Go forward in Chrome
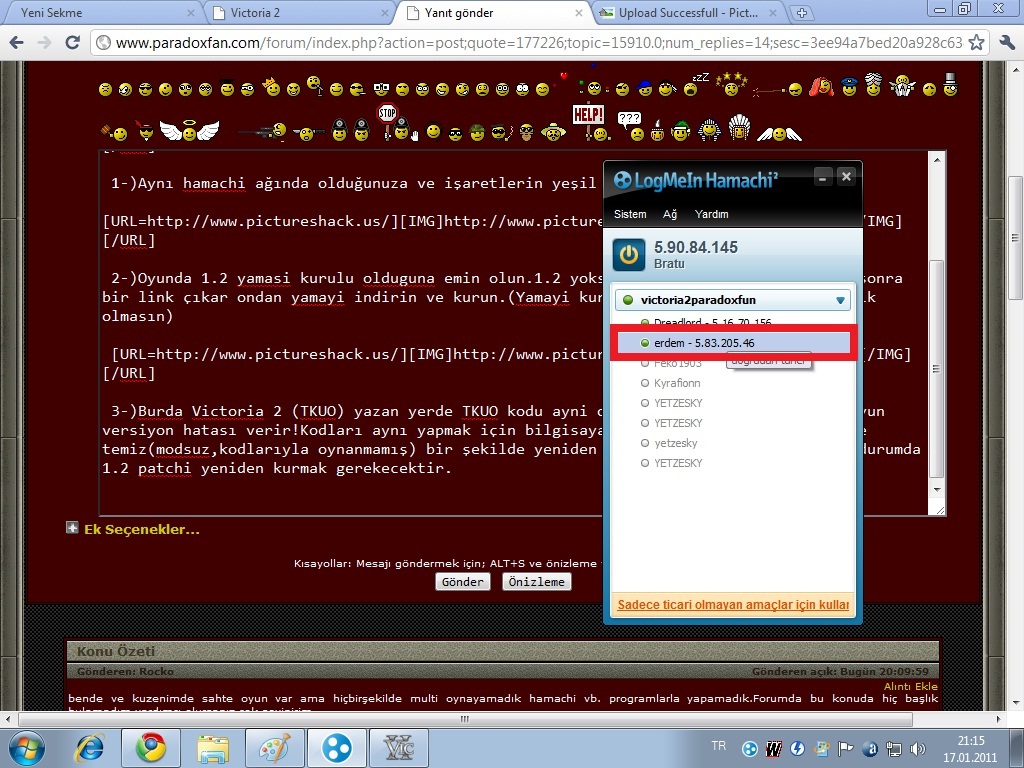1024x768 pixels. pyautogui.click(x=44, y=42)
